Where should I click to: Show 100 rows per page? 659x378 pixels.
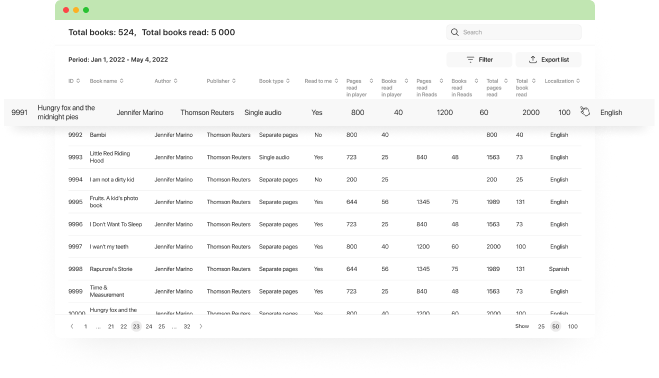click(573, 326)
